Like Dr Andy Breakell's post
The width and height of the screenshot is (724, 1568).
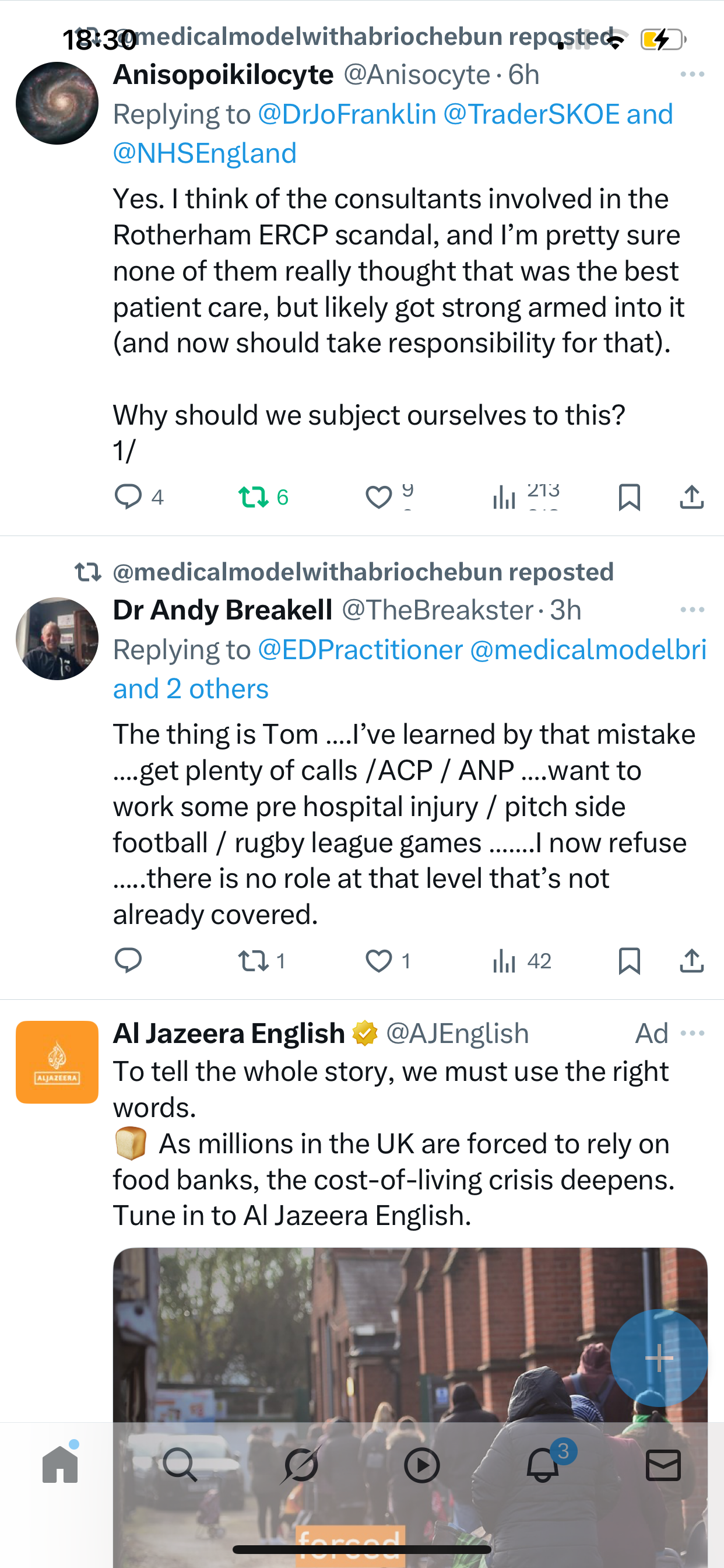click(x=378, y=961)
